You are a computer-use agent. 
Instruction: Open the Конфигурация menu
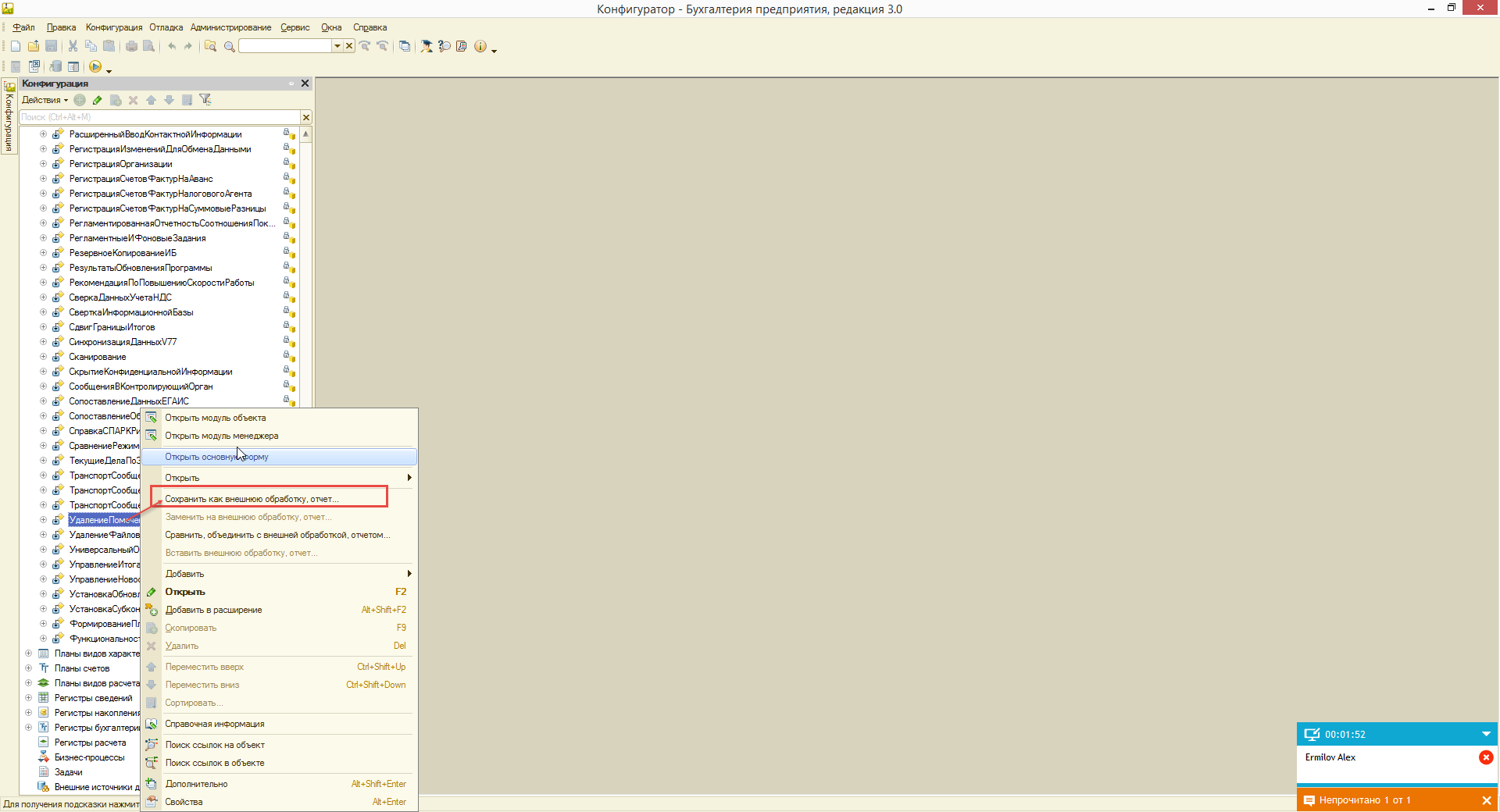click(114, 27)
